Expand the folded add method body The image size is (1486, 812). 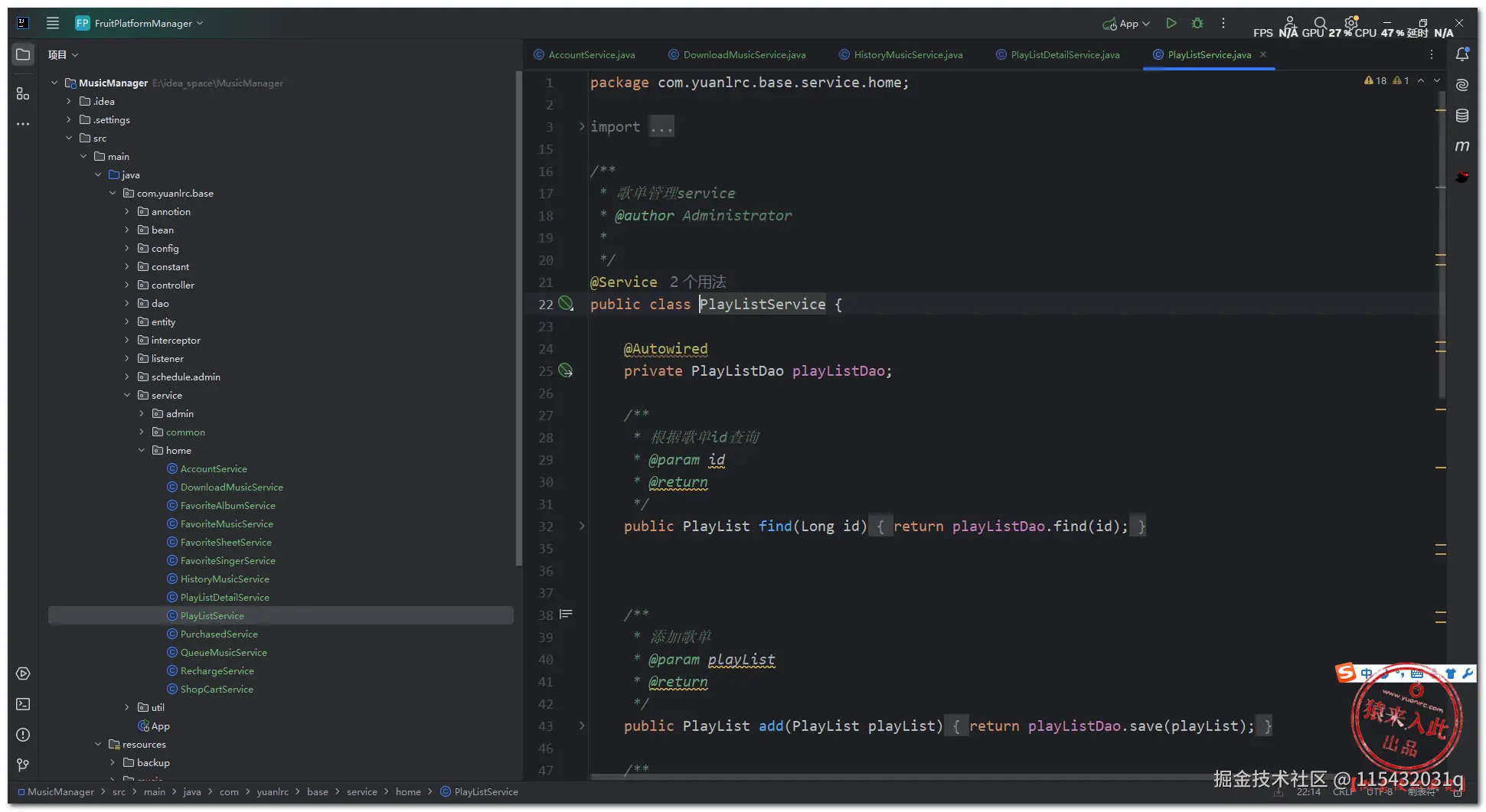[x=582, y=726]
